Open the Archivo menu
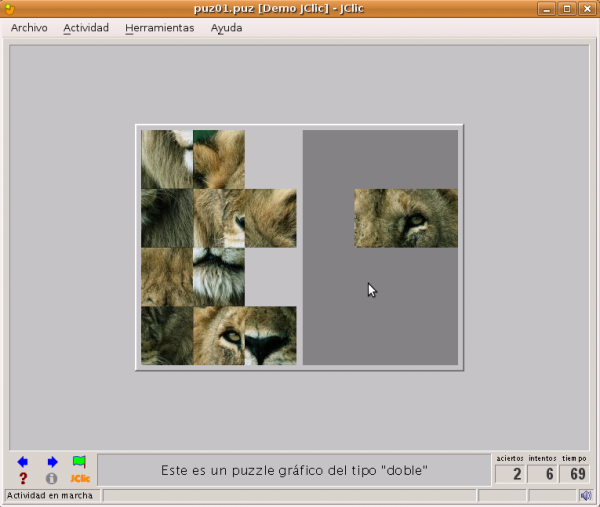Viewport: 600px width, 507px height. point(29,28)
